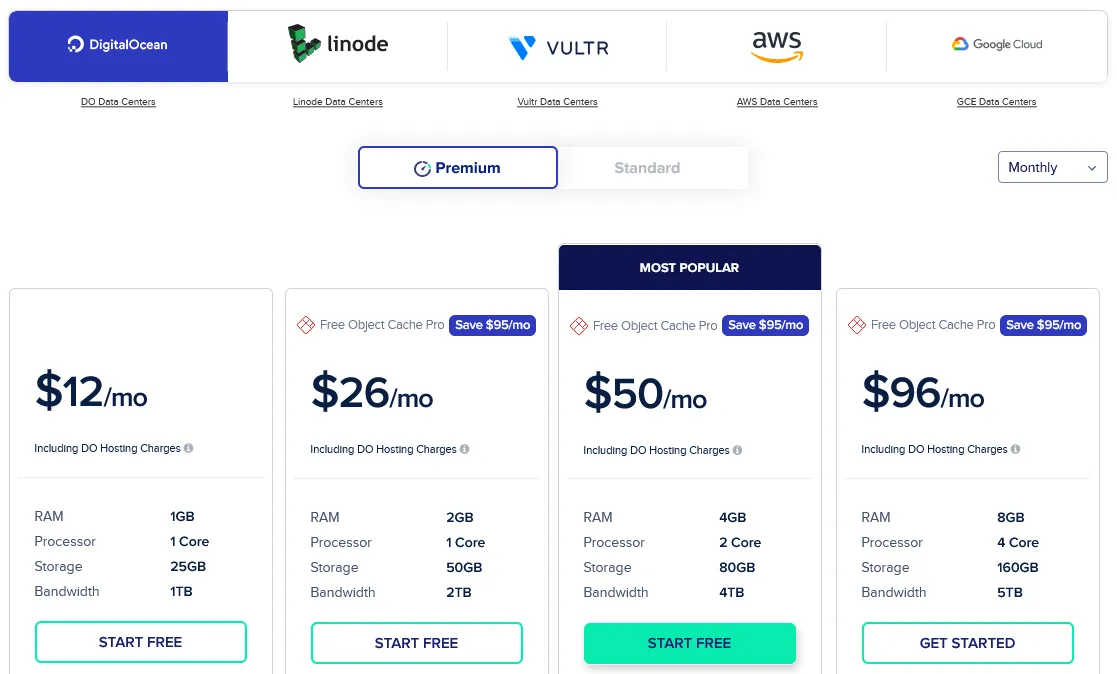Open the Linode Data Centers link
1117x674 pixels.
pos(337,101)
